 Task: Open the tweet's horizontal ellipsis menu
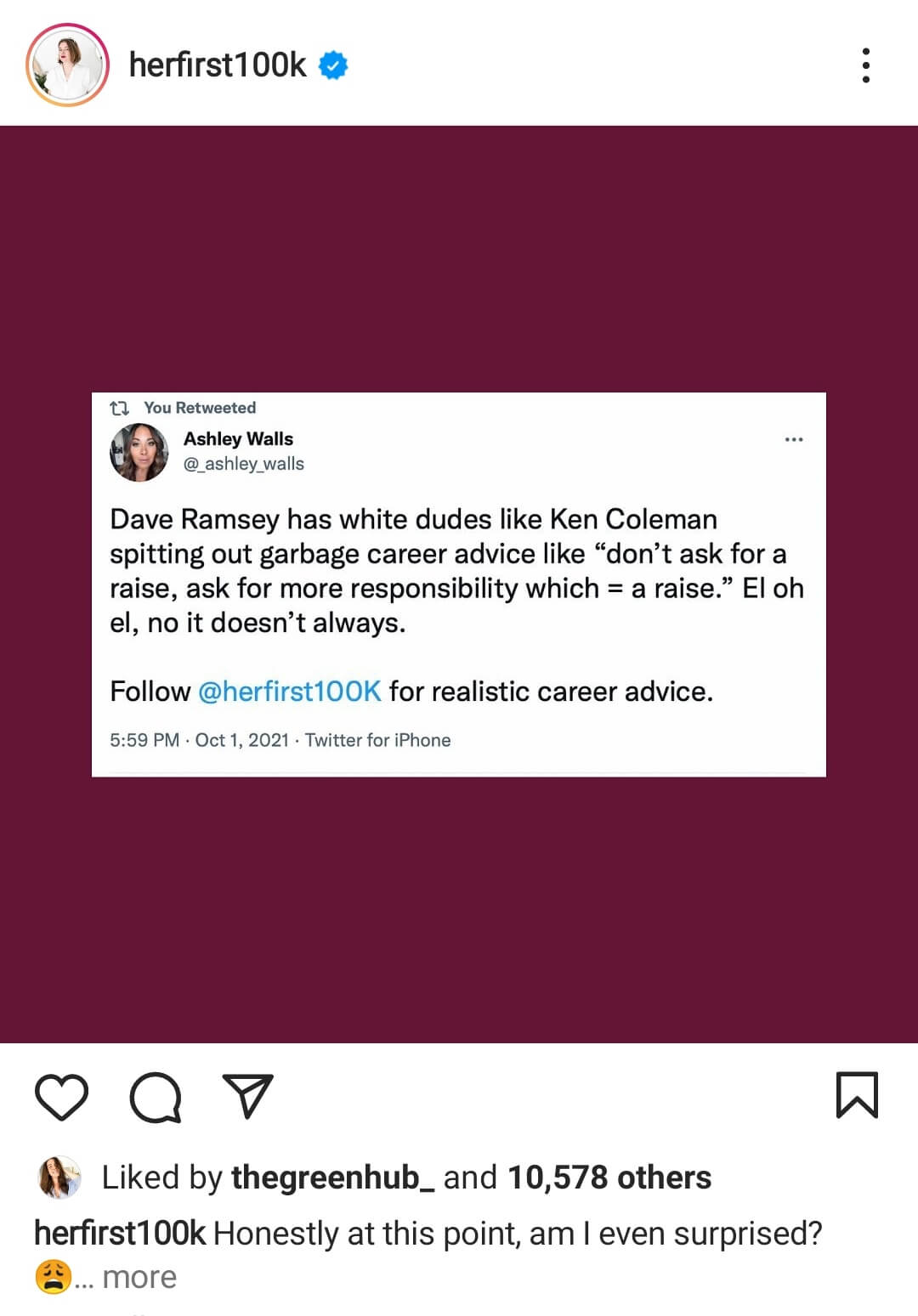click(x=794, y=439)
